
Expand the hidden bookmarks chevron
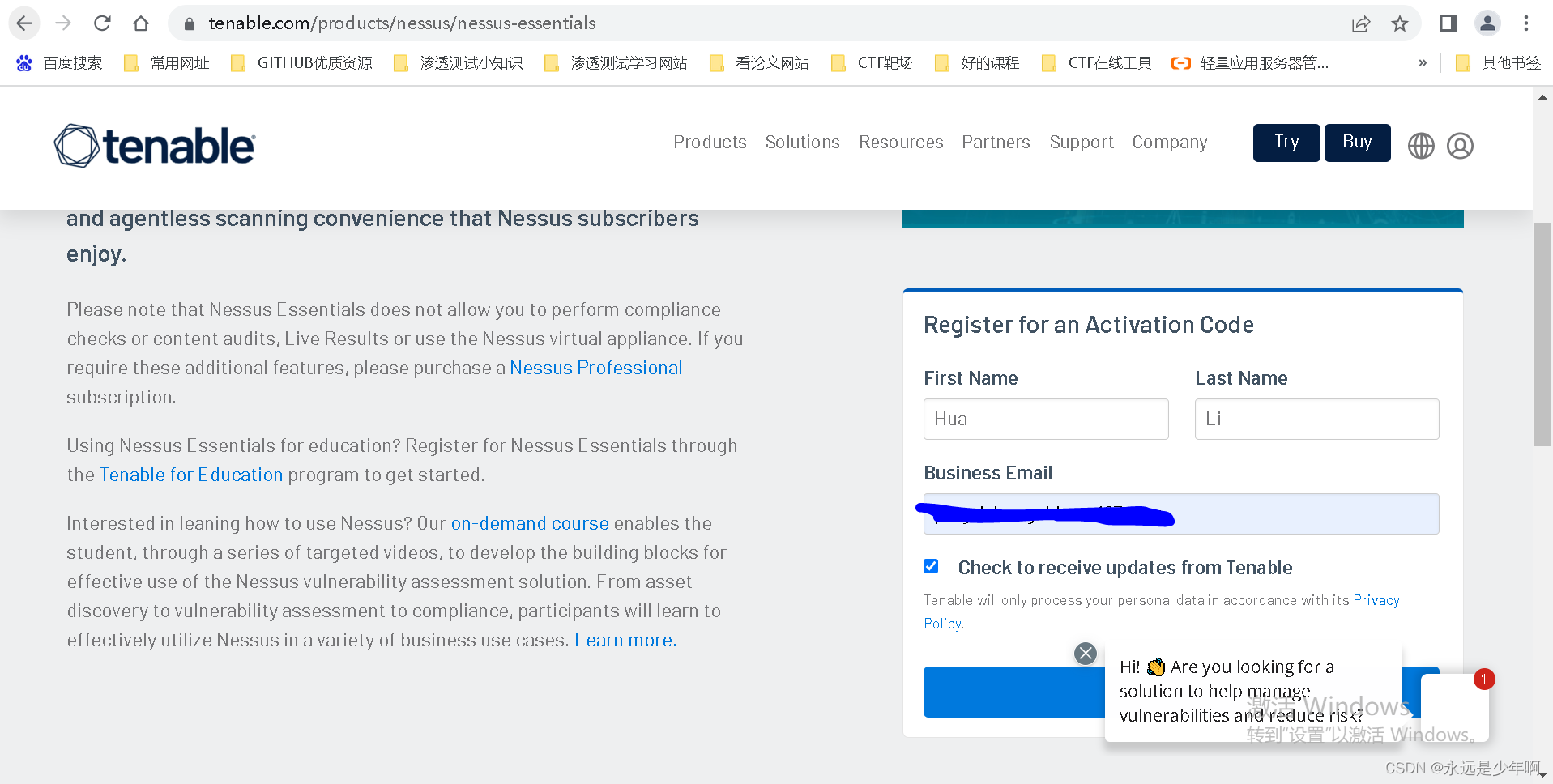[1423, 62]
